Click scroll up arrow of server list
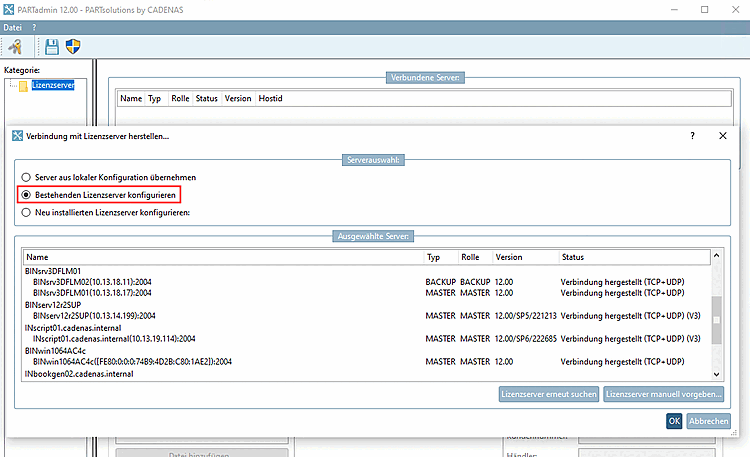 click(717, 256)
